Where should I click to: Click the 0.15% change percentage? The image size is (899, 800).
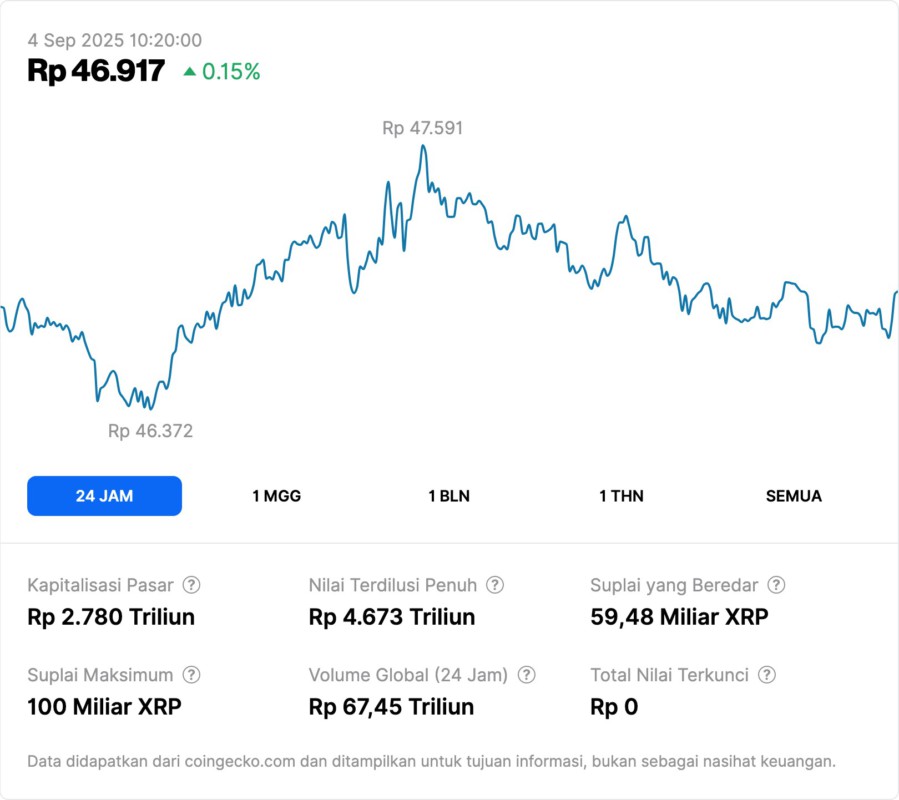[x=231, y=71]
